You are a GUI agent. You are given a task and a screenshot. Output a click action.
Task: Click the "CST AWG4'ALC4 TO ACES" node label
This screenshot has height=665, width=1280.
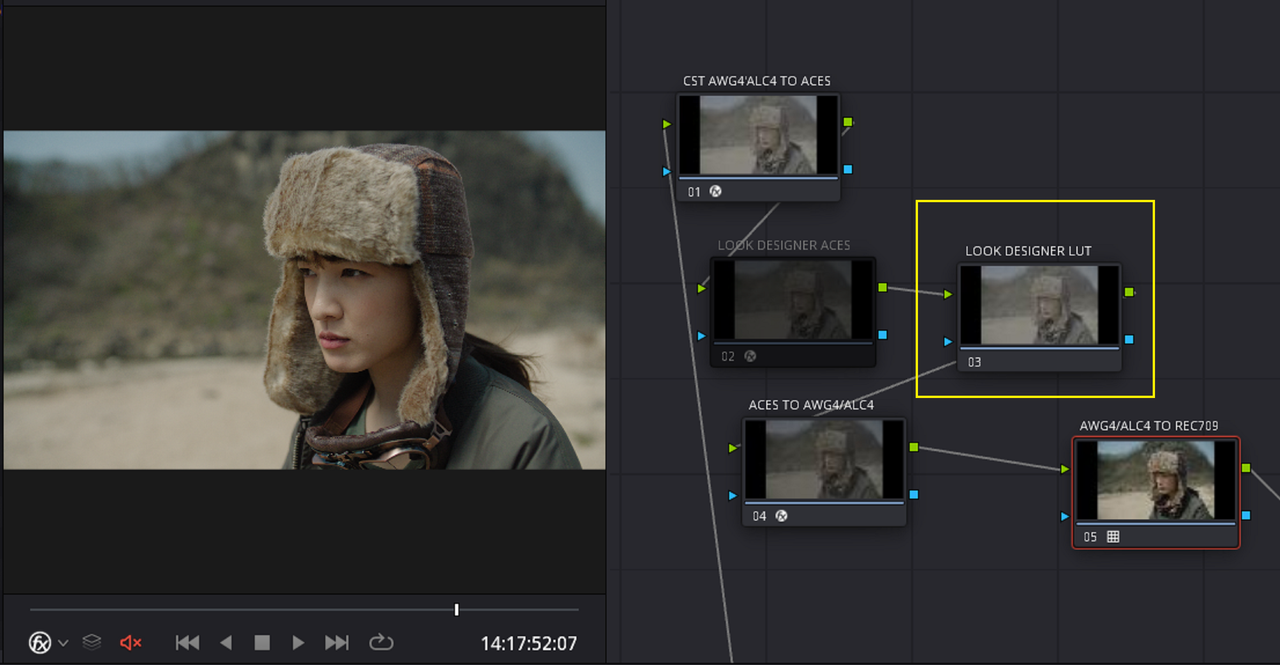[756, 81]
